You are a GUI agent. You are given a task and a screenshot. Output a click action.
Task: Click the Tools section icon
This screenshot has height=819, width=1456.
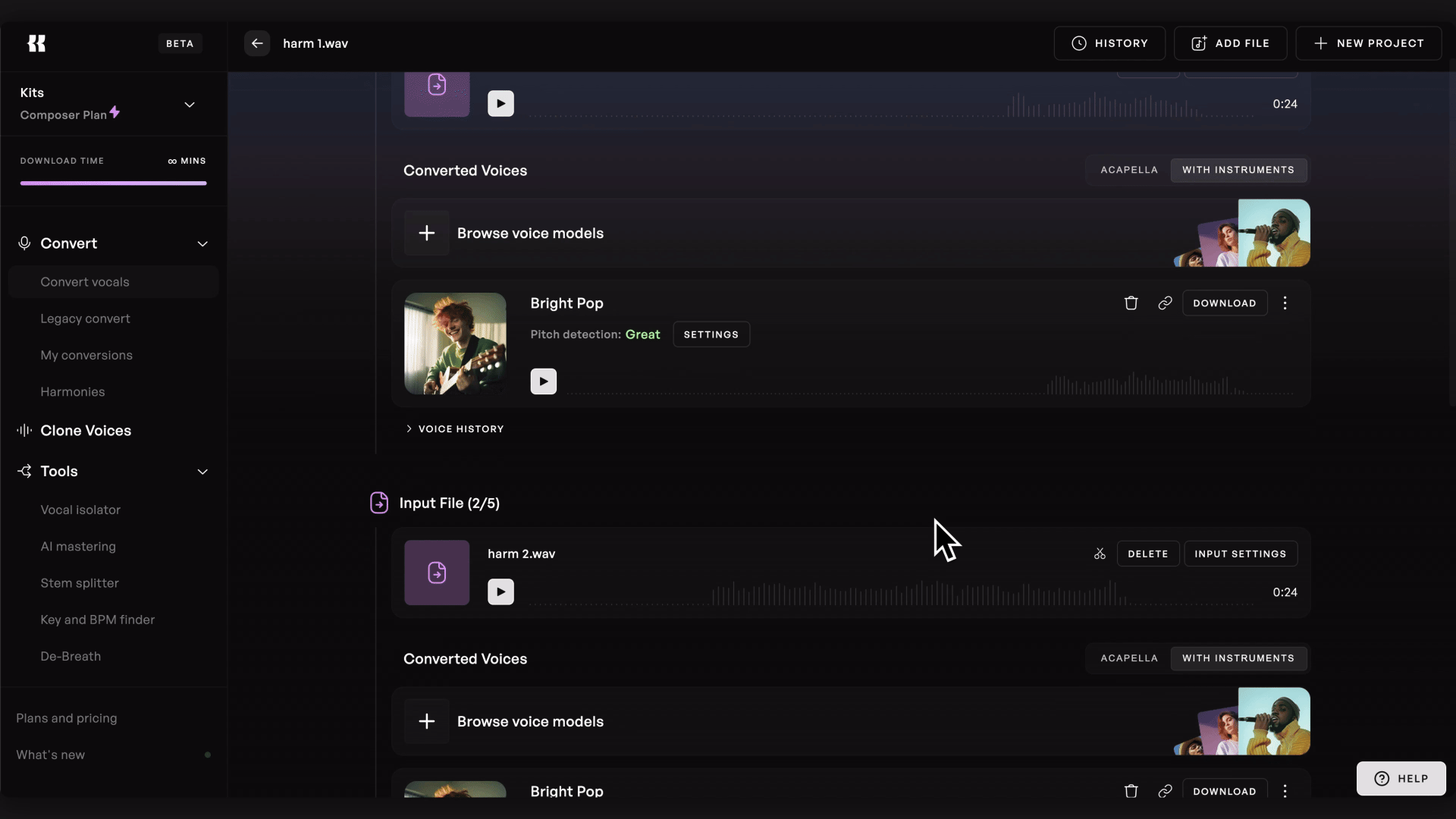tap(24, 472)
